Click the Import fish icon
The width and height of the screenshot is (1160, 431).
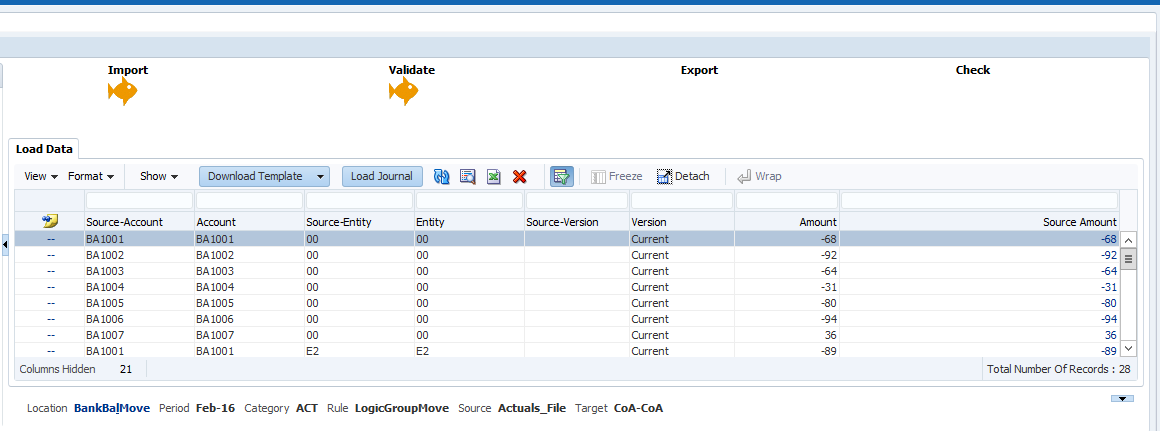pos(123,92)
